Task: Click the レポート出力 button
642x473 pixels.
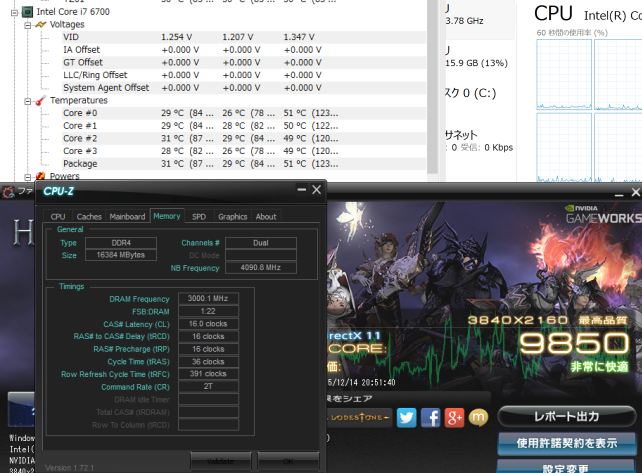Action: click(x=567, y=416)
